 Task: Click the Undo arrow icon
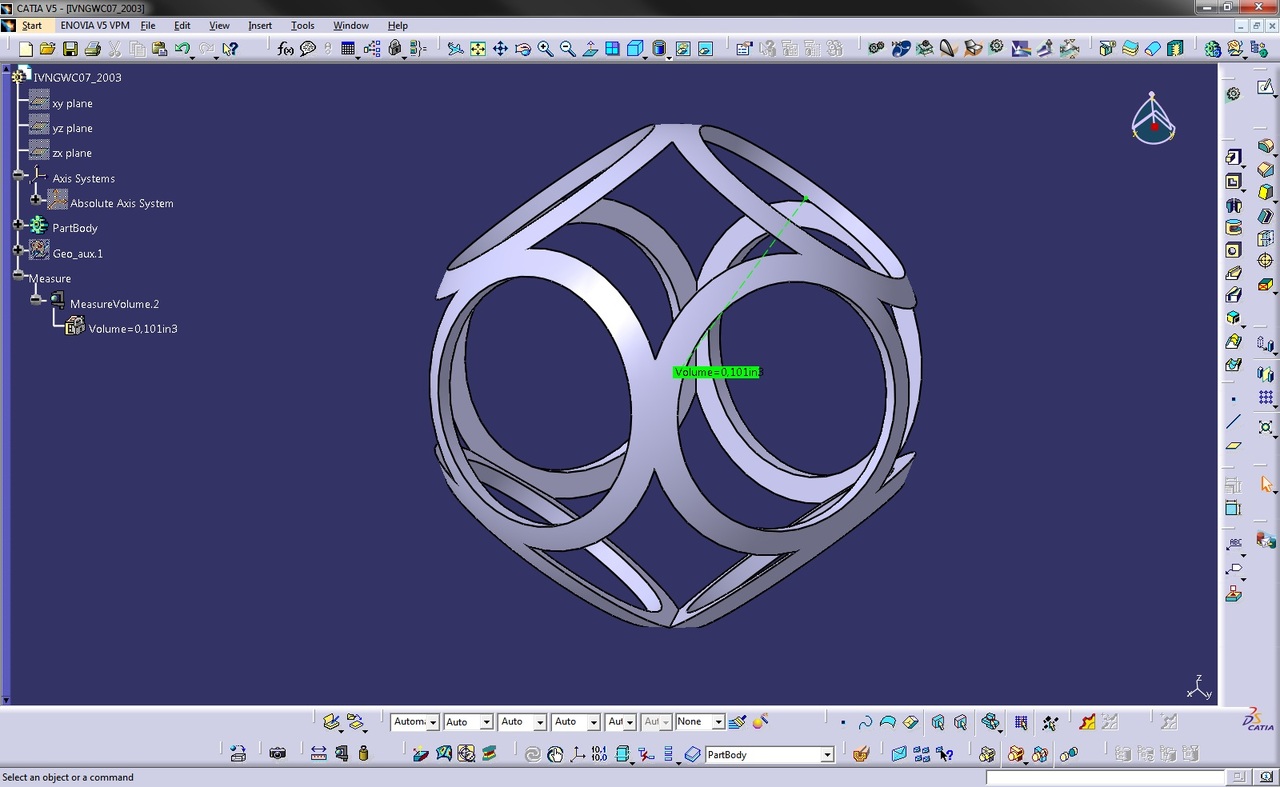tap(182, 48)
